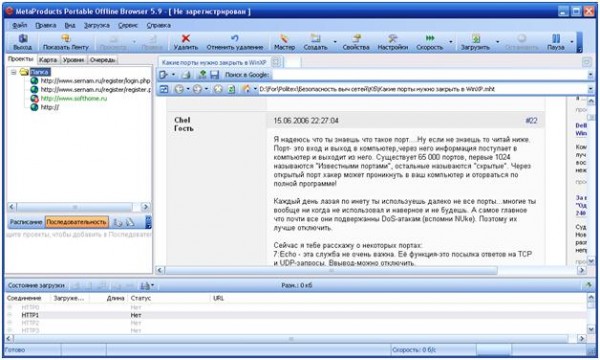Click the URL column header
The width and height of the screenshot is (600, 360).
click(x=218, y=298)
